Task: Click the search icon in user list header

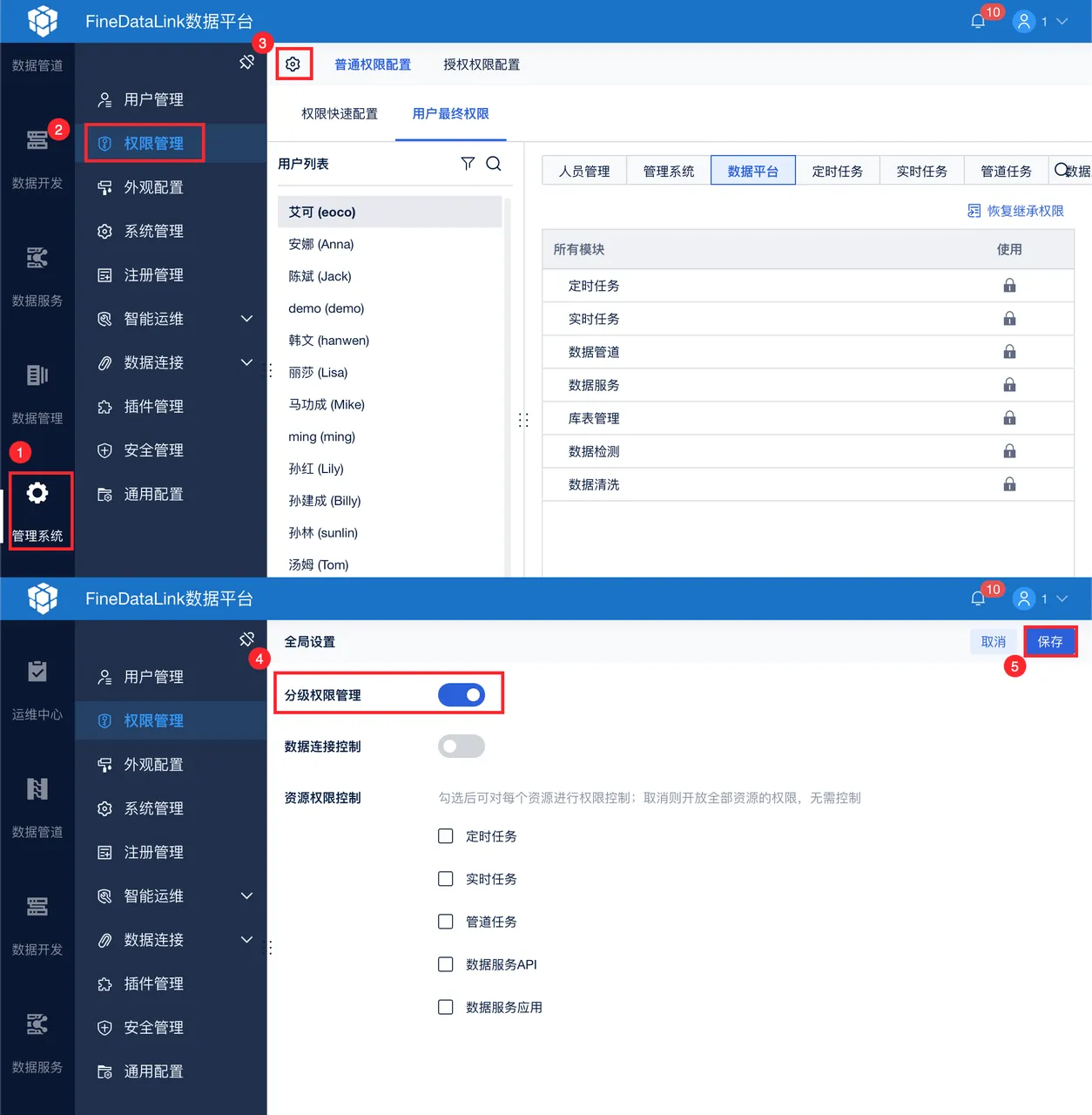Action: 494,164
